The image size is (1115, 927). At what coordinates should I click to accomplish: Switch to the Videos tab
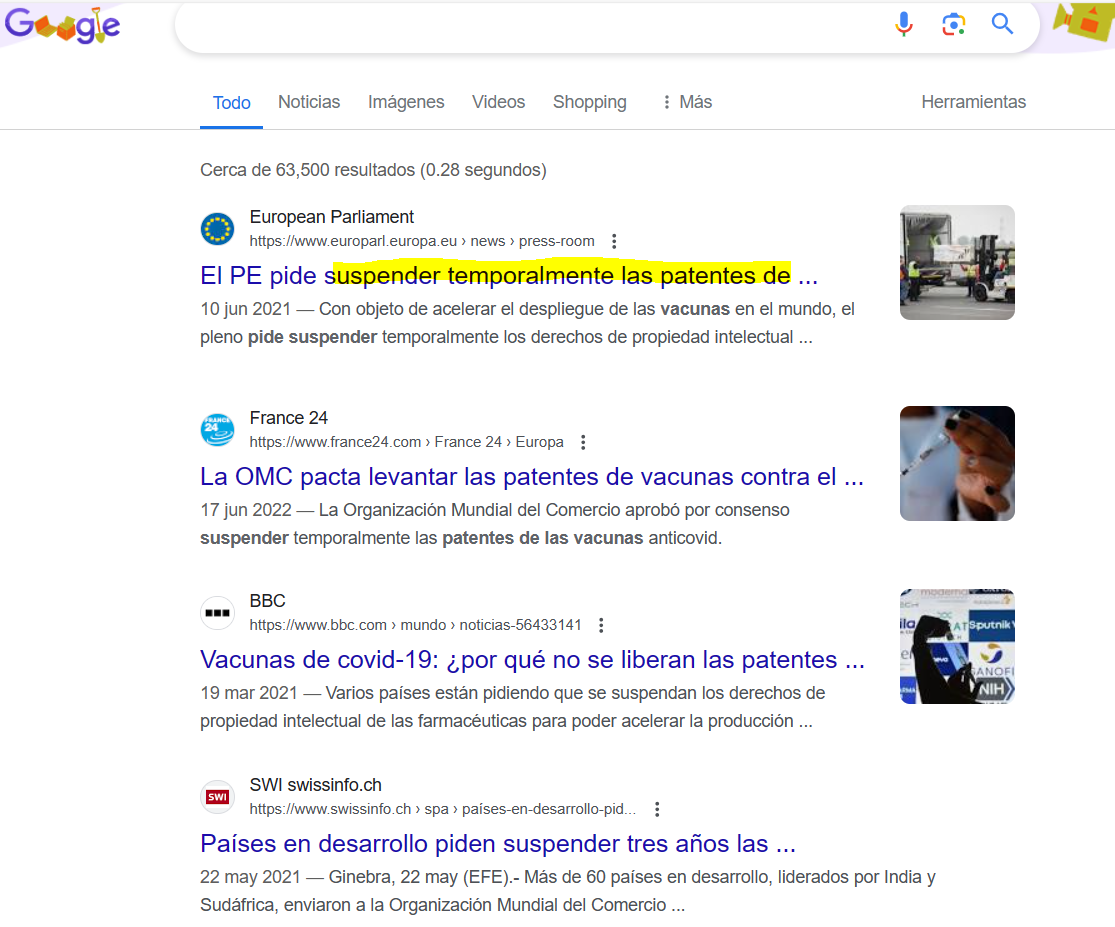click(498, 102)
